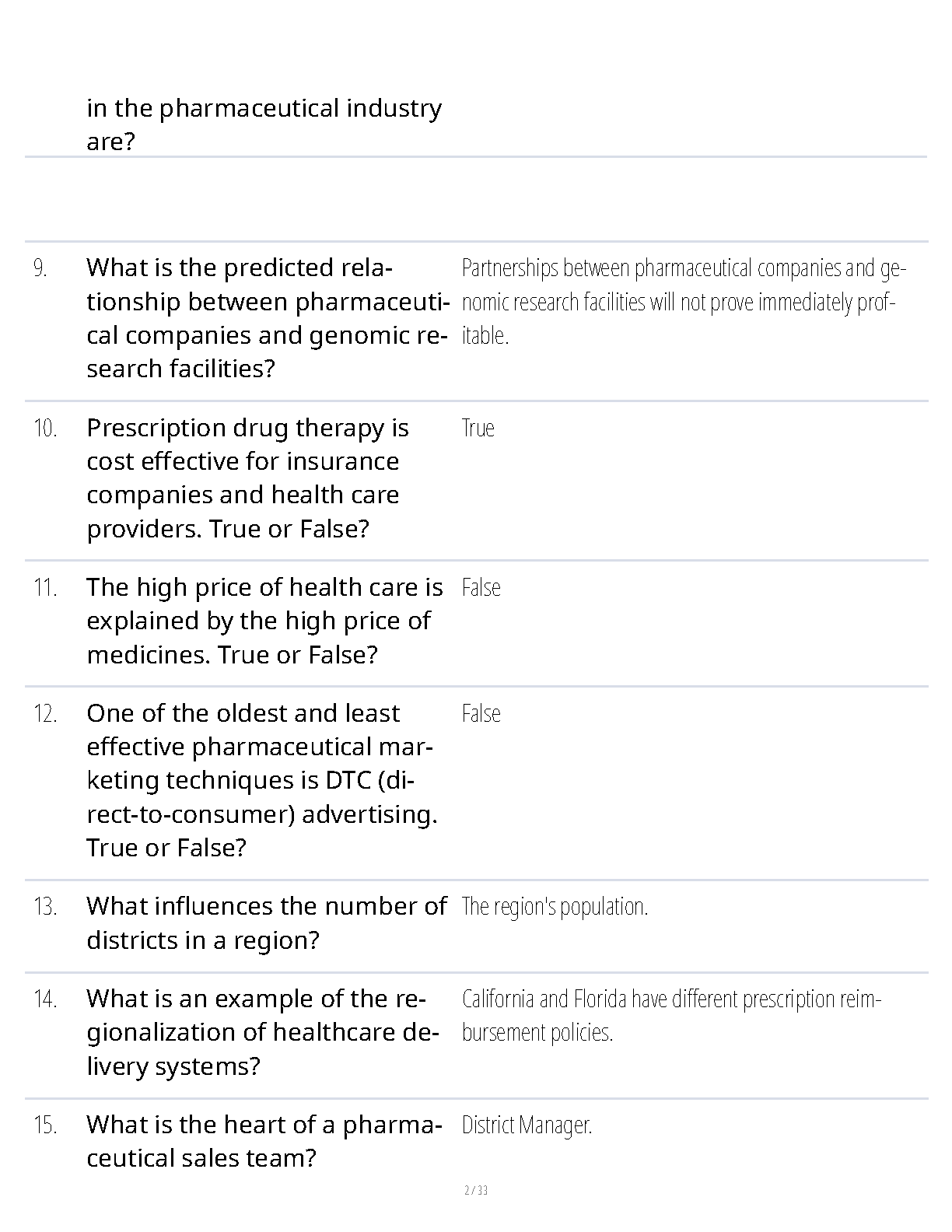Screen dimensions: 952x1232
Task: Click the question number 12 label
Action: coord(45,714)
